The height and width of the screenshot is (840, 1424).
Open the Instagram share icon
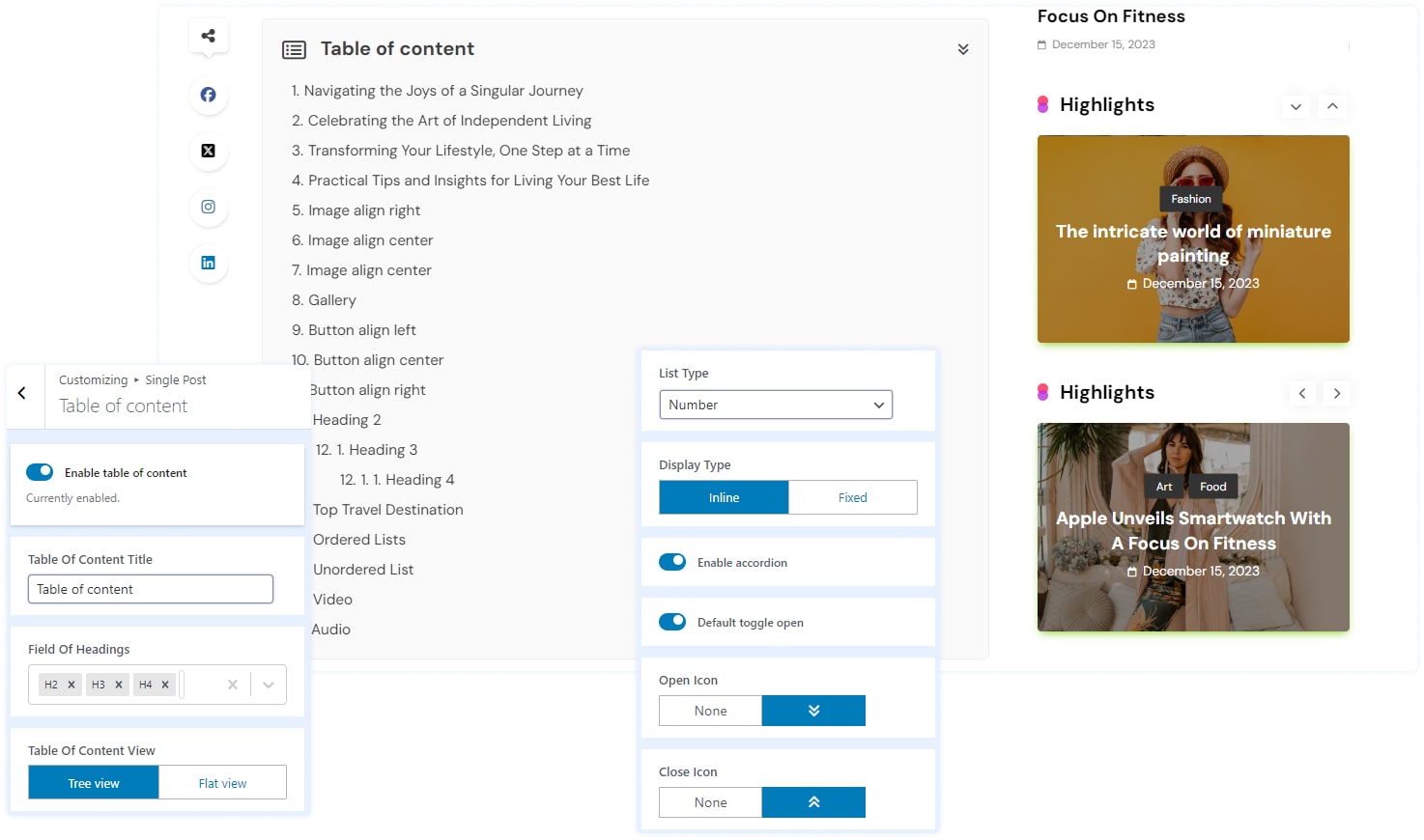point(208,207)
